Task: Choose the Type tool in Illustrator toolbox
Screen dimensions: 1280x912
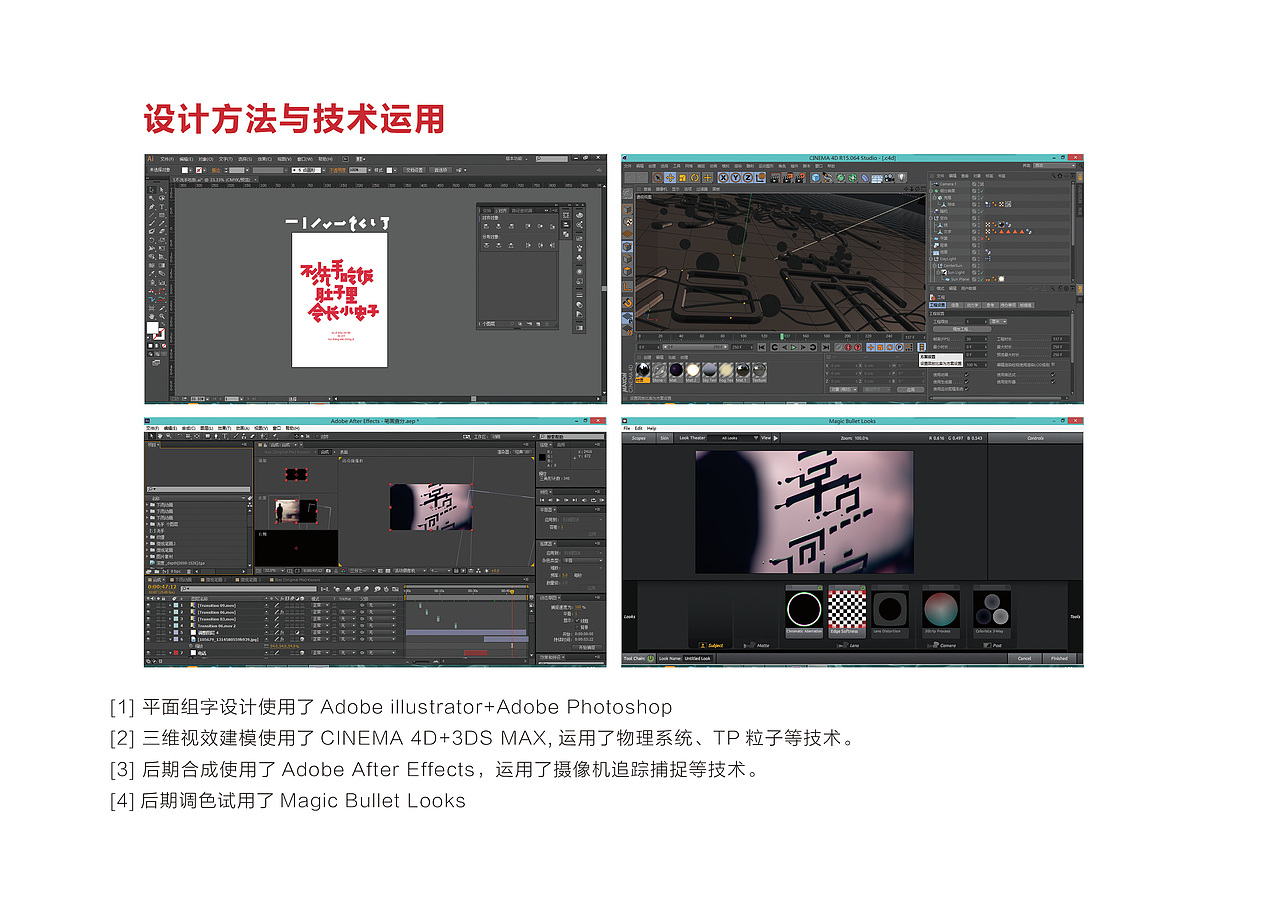Action: coord(162,207)
